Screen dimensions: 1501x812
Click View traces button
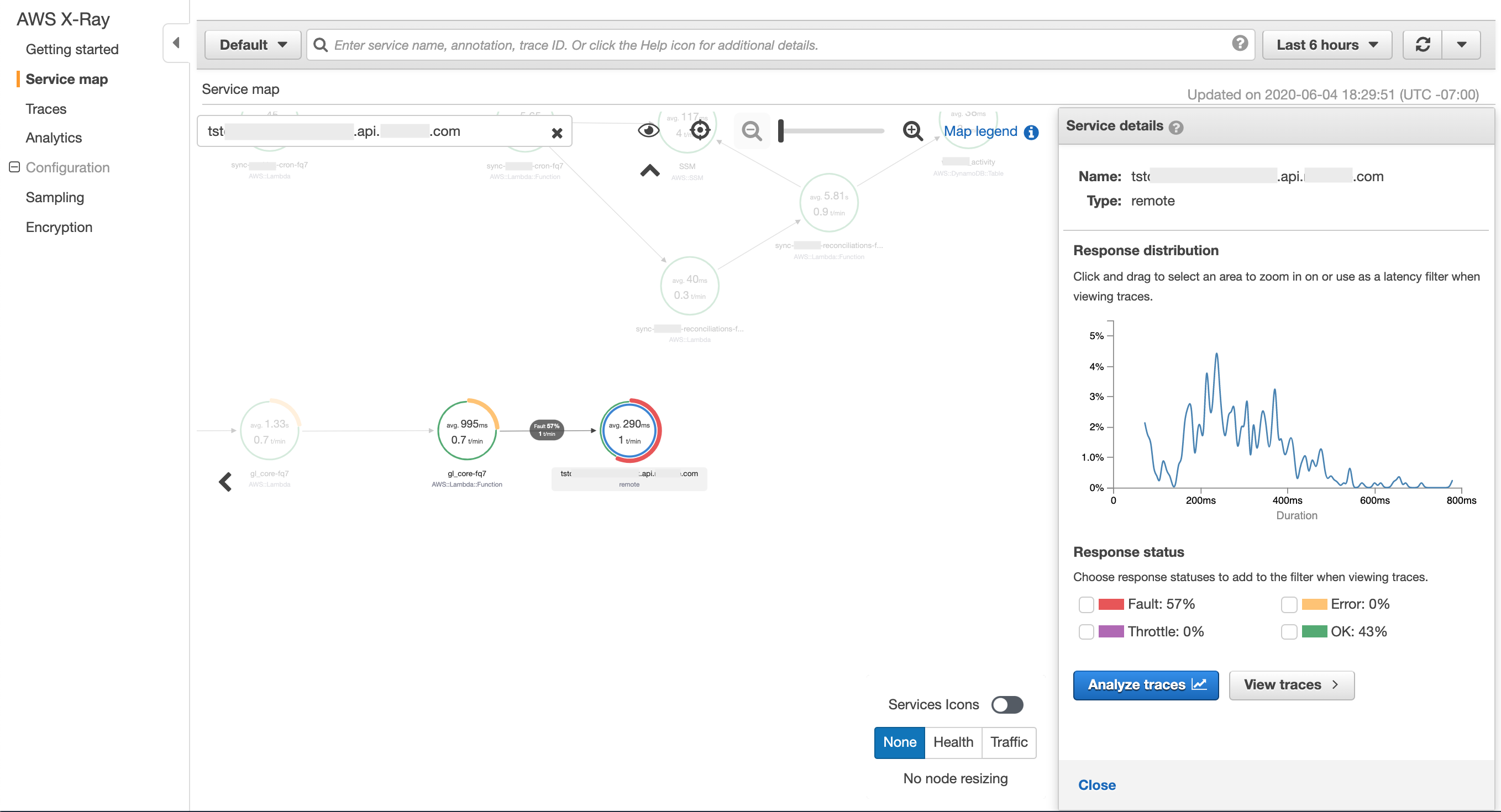point(1291,685)
